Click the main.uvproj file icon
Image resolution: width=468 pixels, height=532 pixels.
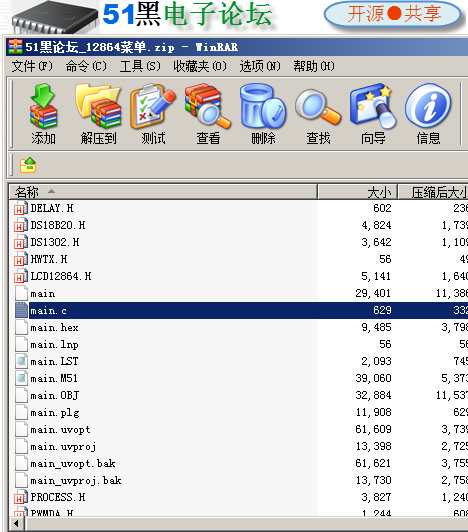[21, 446]
